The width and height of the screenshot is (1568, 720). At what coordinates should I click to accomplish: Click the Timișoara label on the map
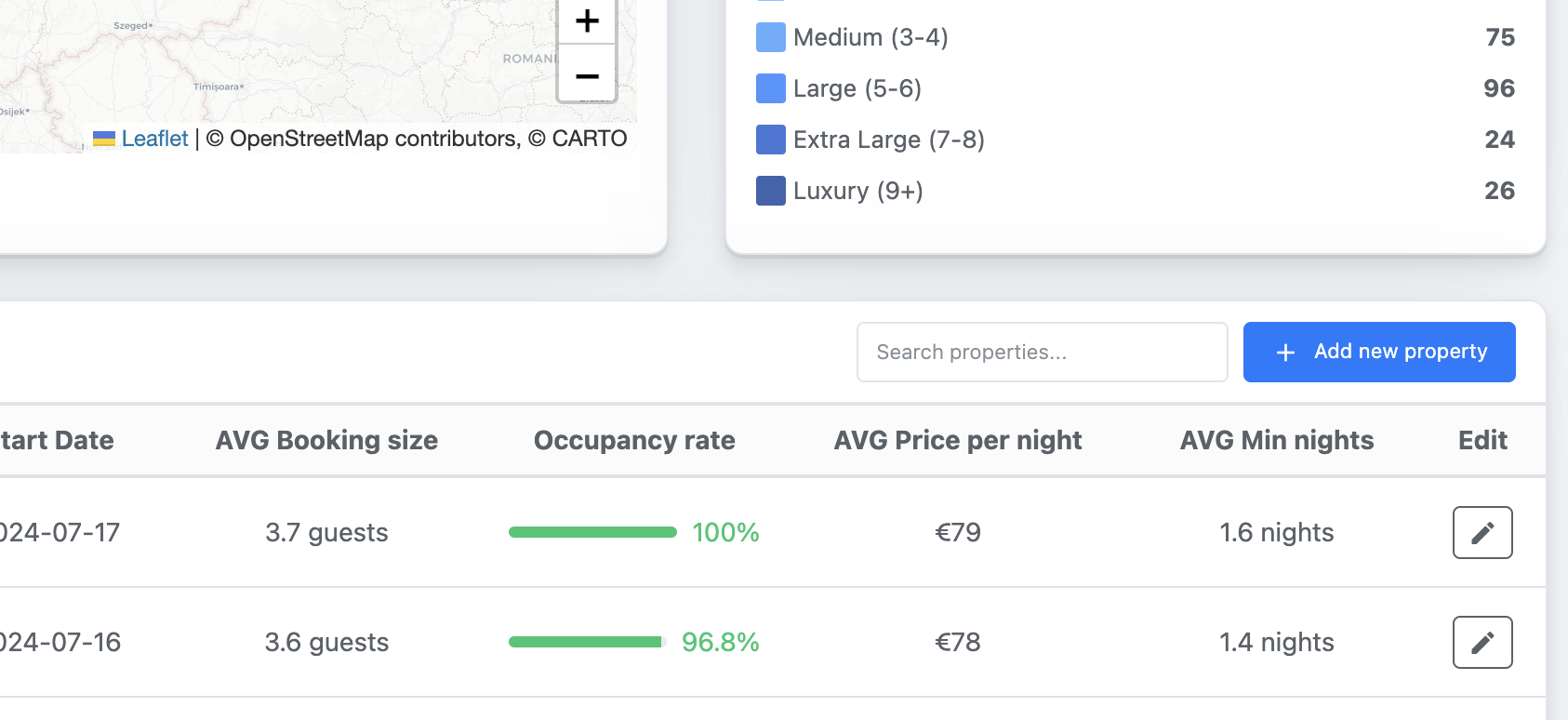tap(218, 87)
